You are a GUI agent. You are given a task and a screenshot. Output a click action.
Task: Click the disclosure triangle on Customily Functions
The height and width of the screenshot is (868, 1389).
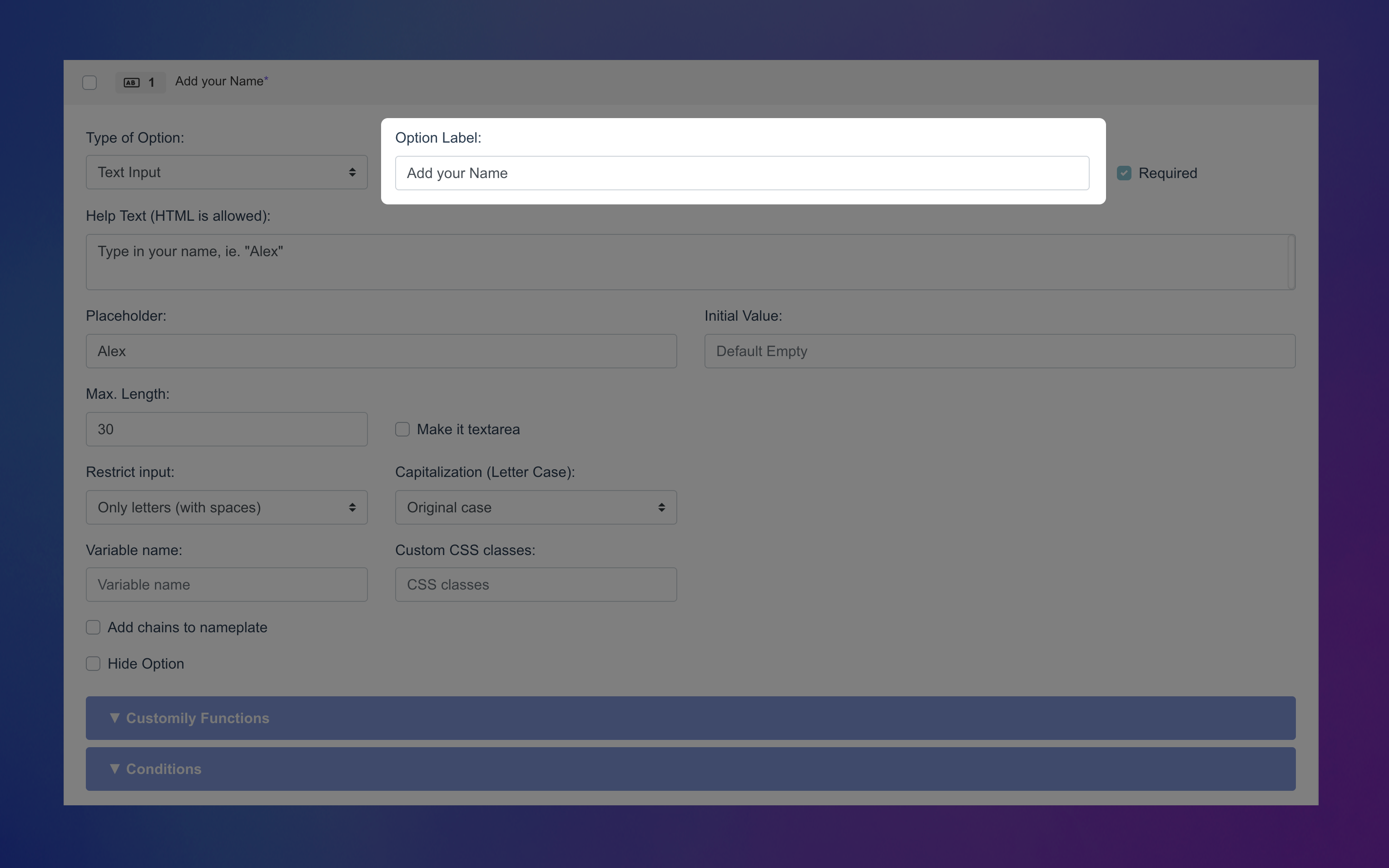click(x=115, y=718)
